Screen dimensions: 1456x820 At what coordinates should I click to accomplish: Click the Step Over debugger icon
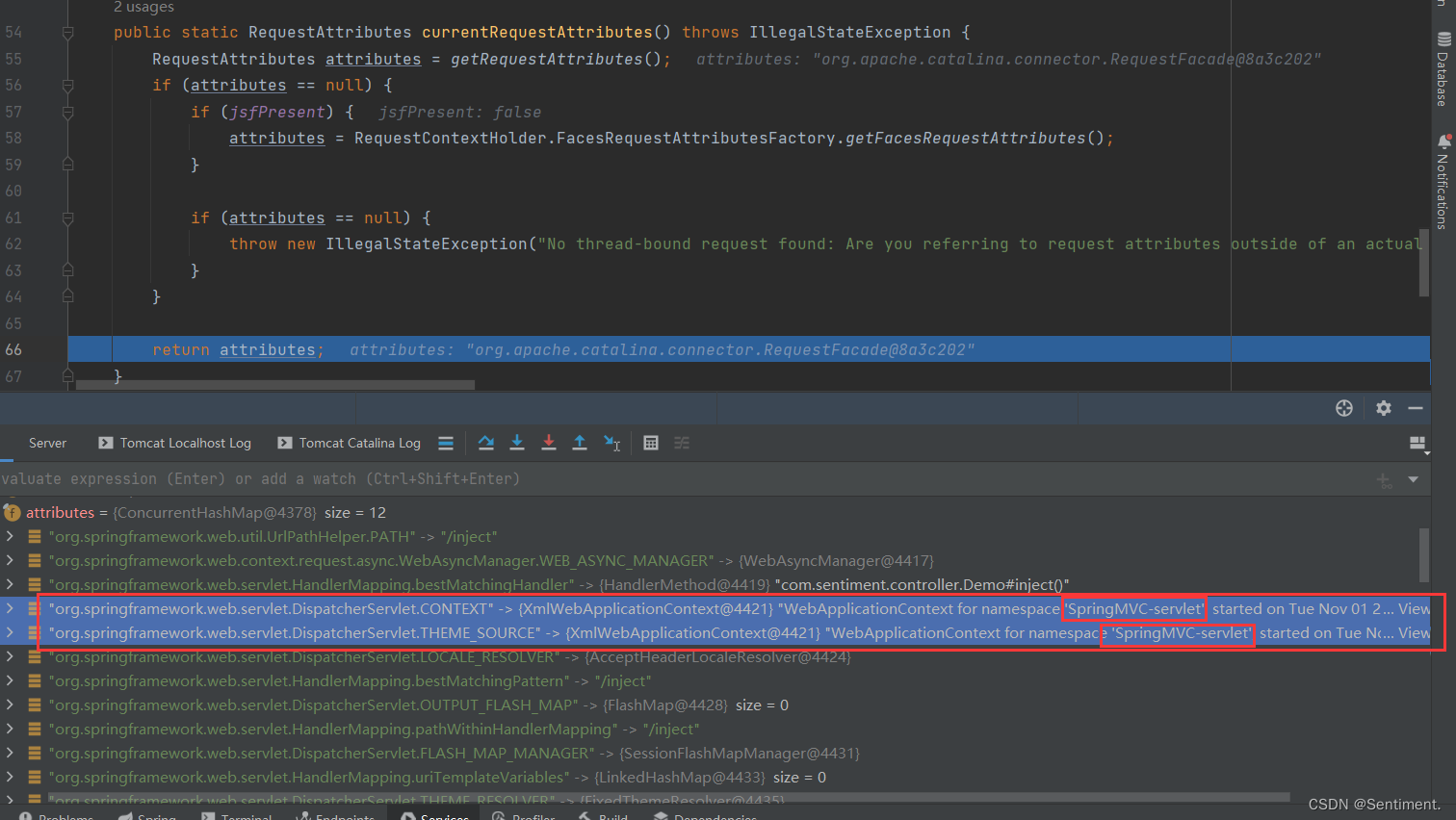pyautogui.click(x=486, y=443)
